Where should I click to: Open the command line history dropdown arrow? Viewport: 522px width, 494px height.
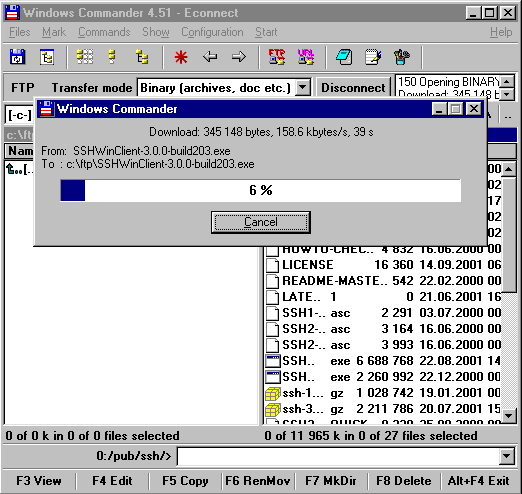click(506, 456)
